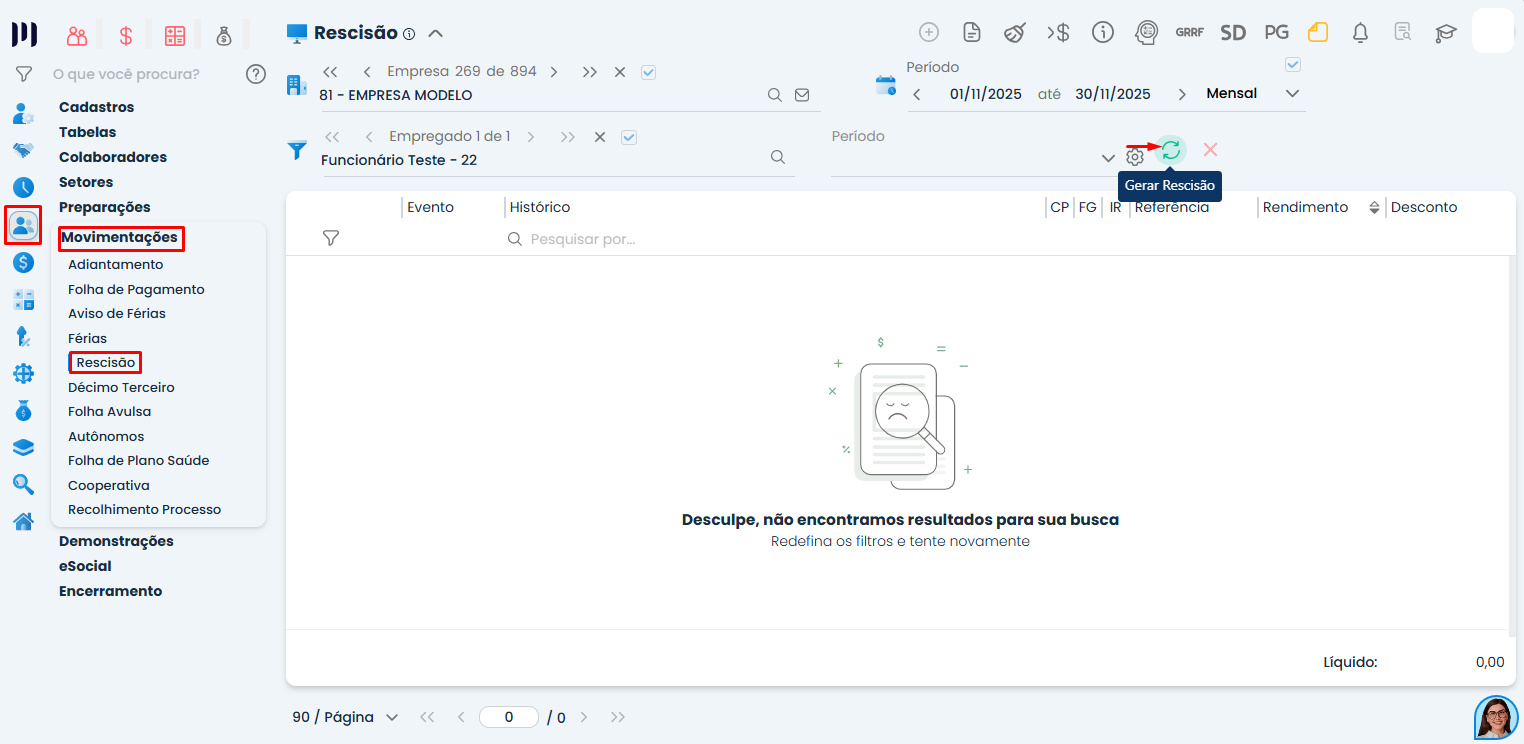1524x744 pixels.
Task: Expand the Demonstrações section
Action: (x=116, y=541)
